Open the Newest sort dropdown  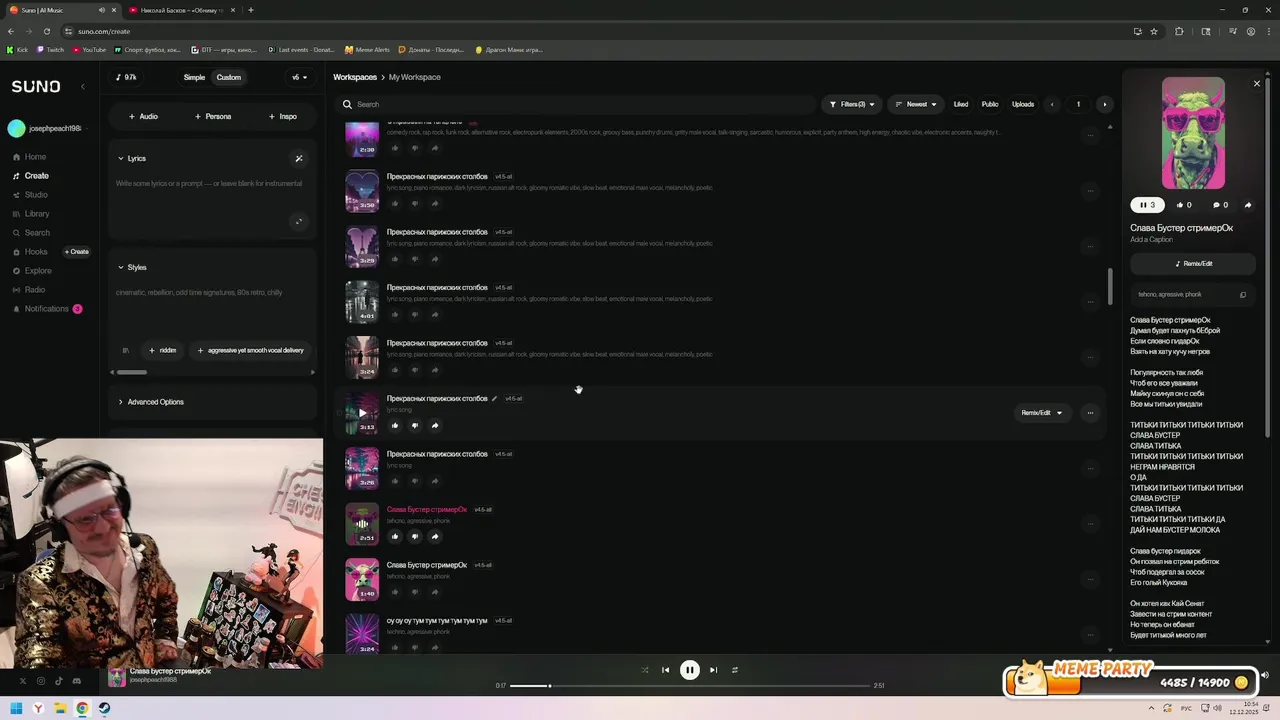pyautogui.click(x=916, y=104)
